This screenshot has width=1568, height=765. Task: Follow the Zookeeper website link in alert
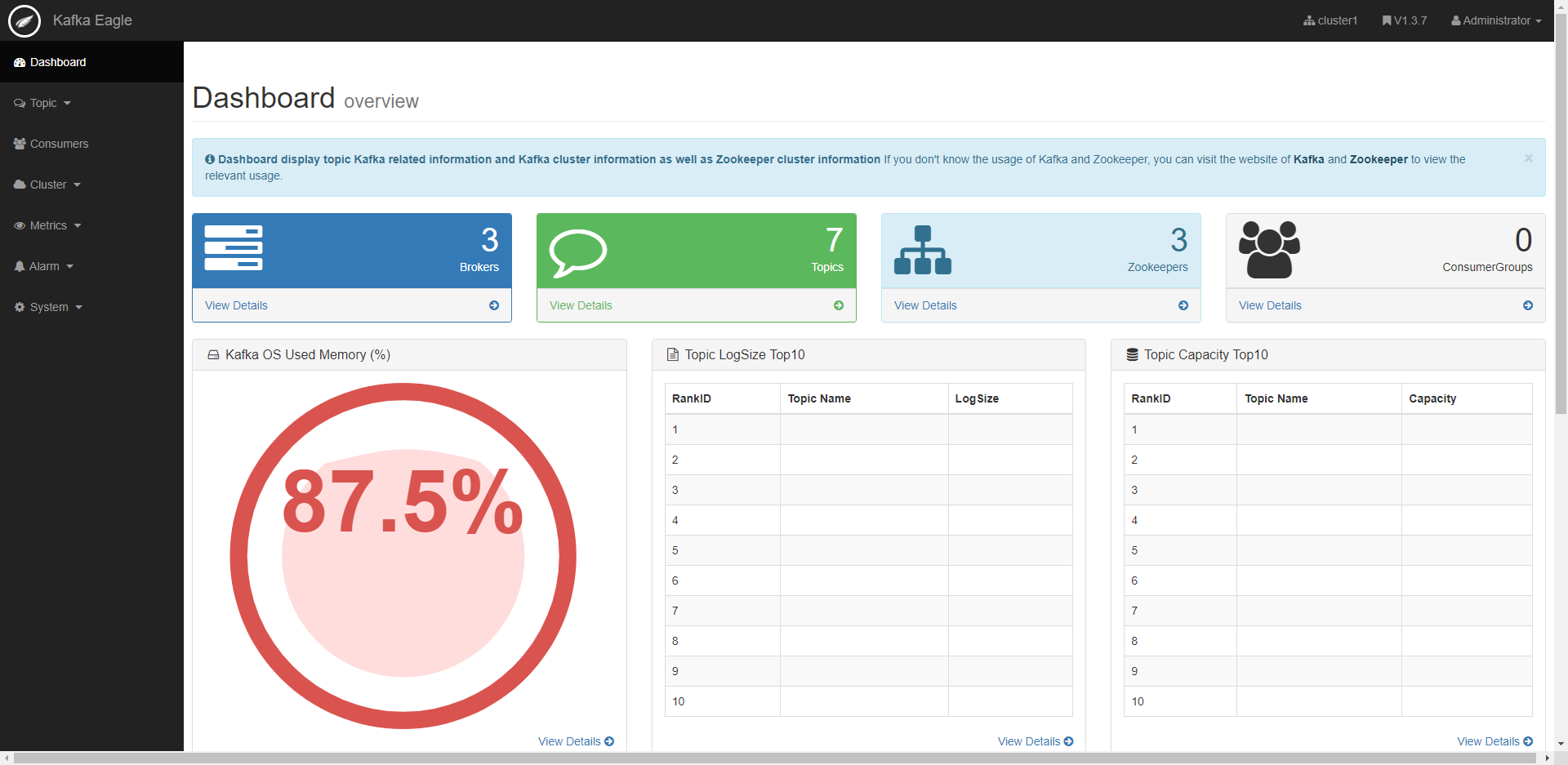(1379, 159)
